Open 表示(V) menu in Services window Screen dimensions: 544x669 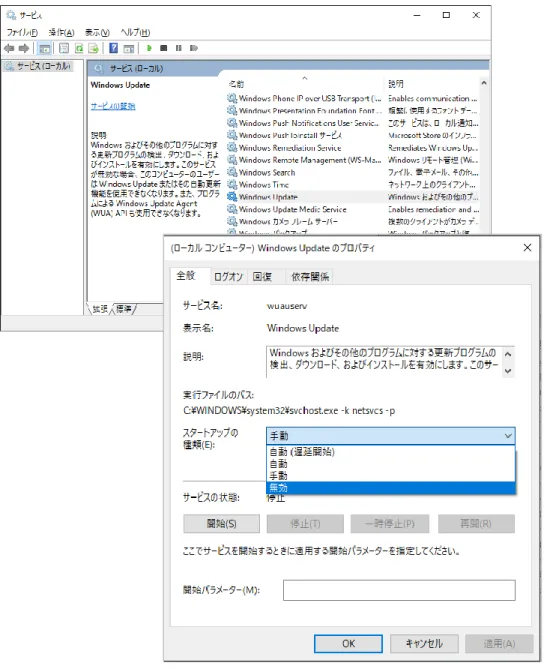pyautogui.click(x=97, y=32)
